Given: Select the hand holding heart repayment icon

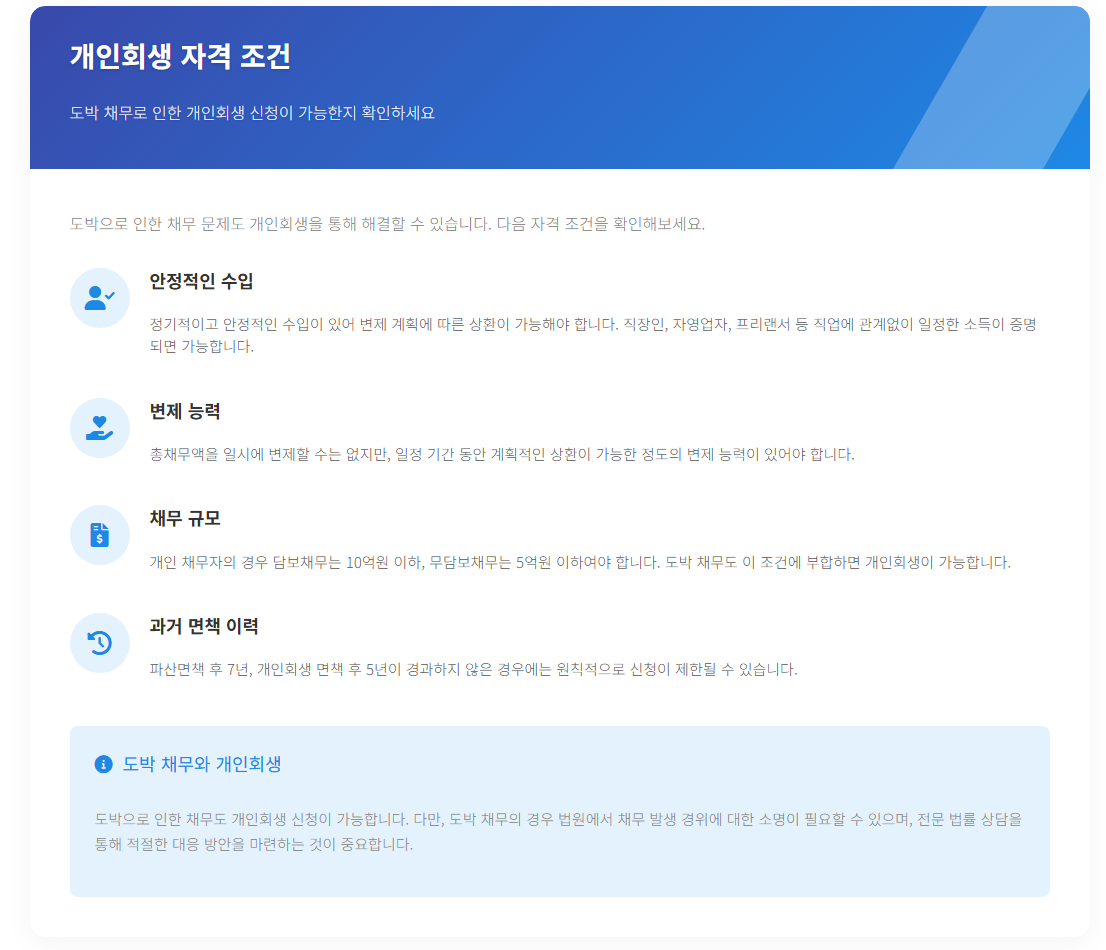Looking at the screenshot, I should [99, 427].
